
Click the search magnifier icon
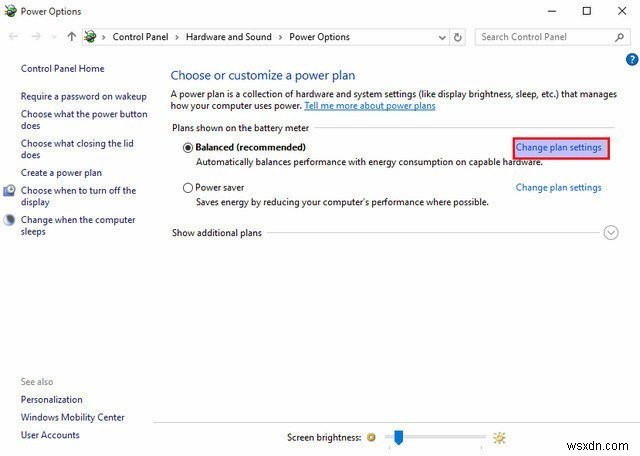(619, 37)
